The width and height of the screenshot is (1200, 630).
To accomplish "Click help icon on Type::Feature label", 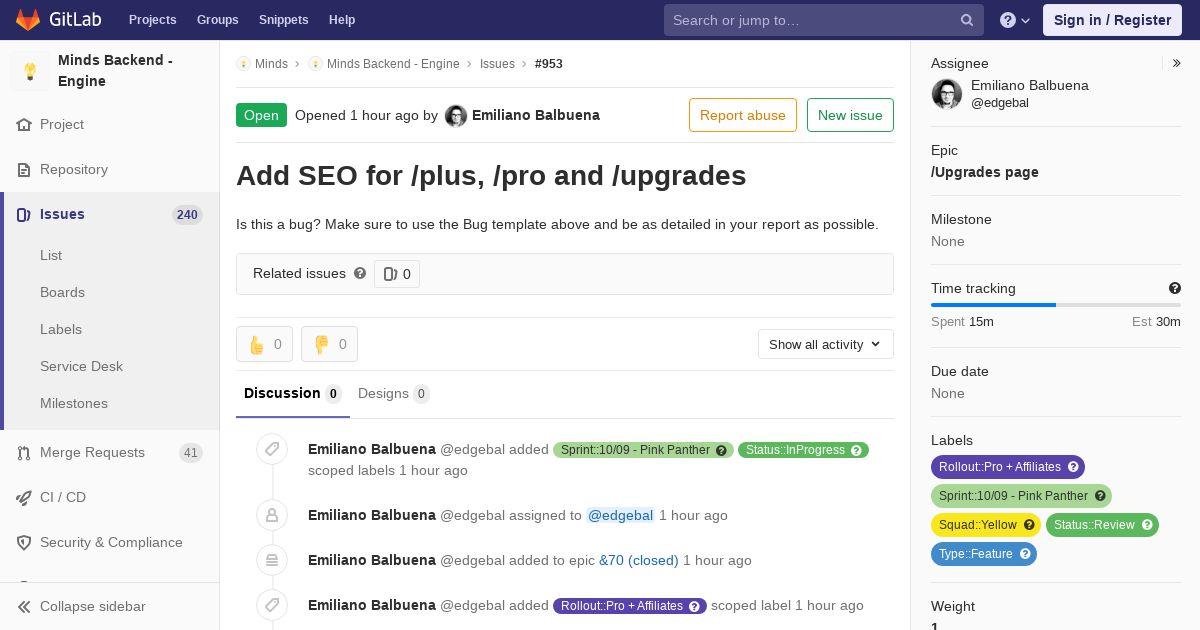I will click(1025, 554).
